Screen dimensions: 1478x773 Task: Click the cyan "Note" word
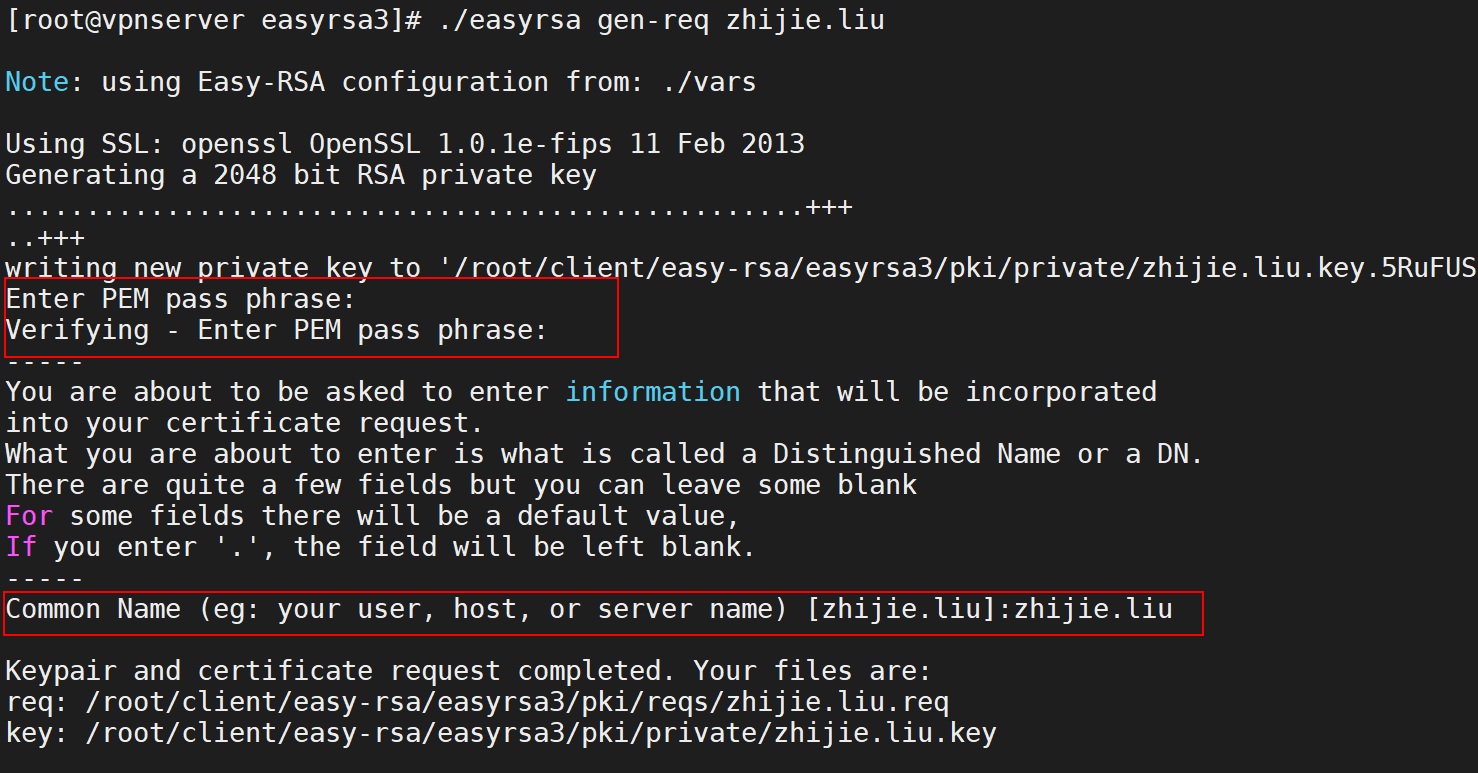(37, 82)
